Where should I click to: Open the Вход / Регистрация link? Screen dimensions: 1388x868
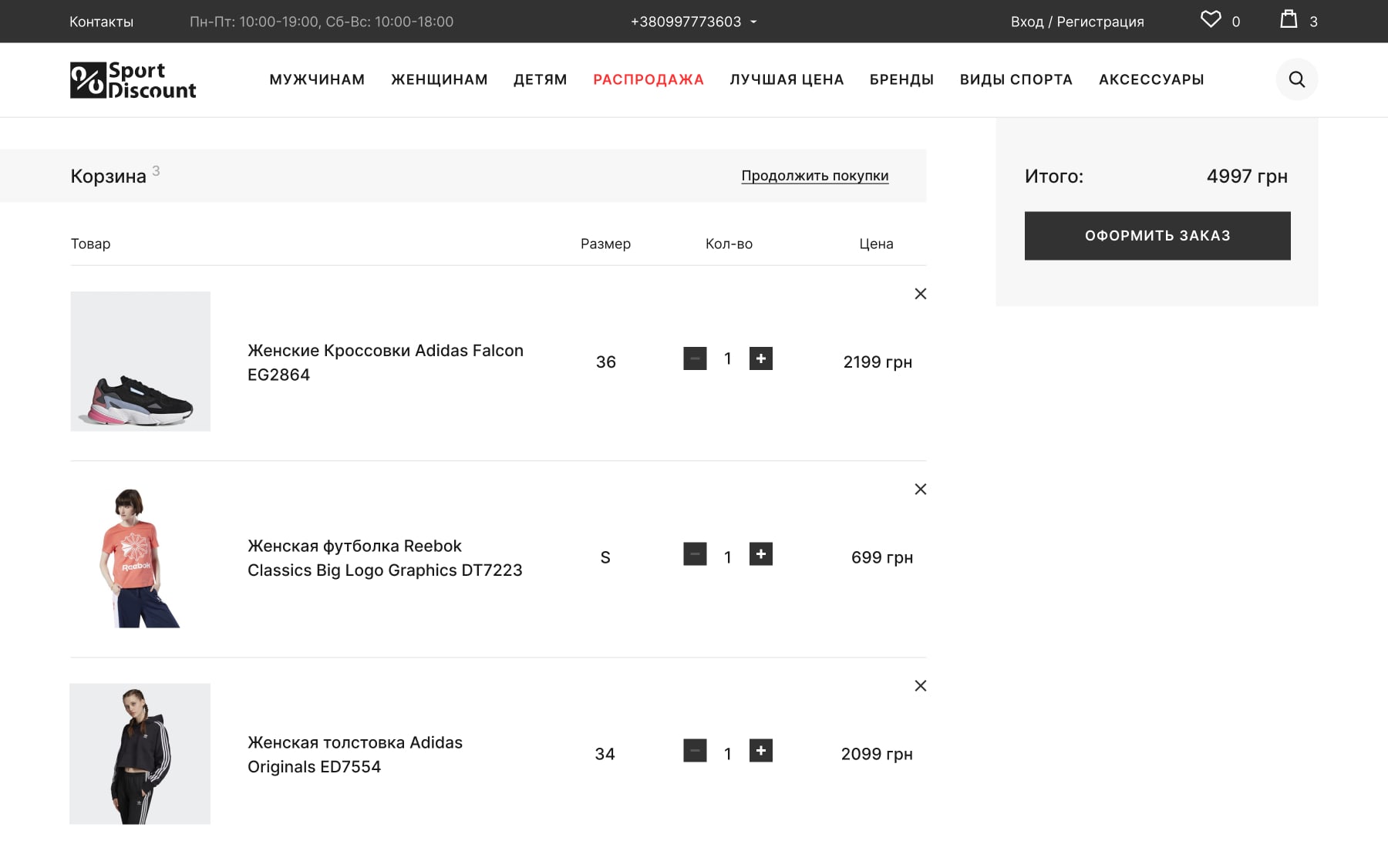1077,22
